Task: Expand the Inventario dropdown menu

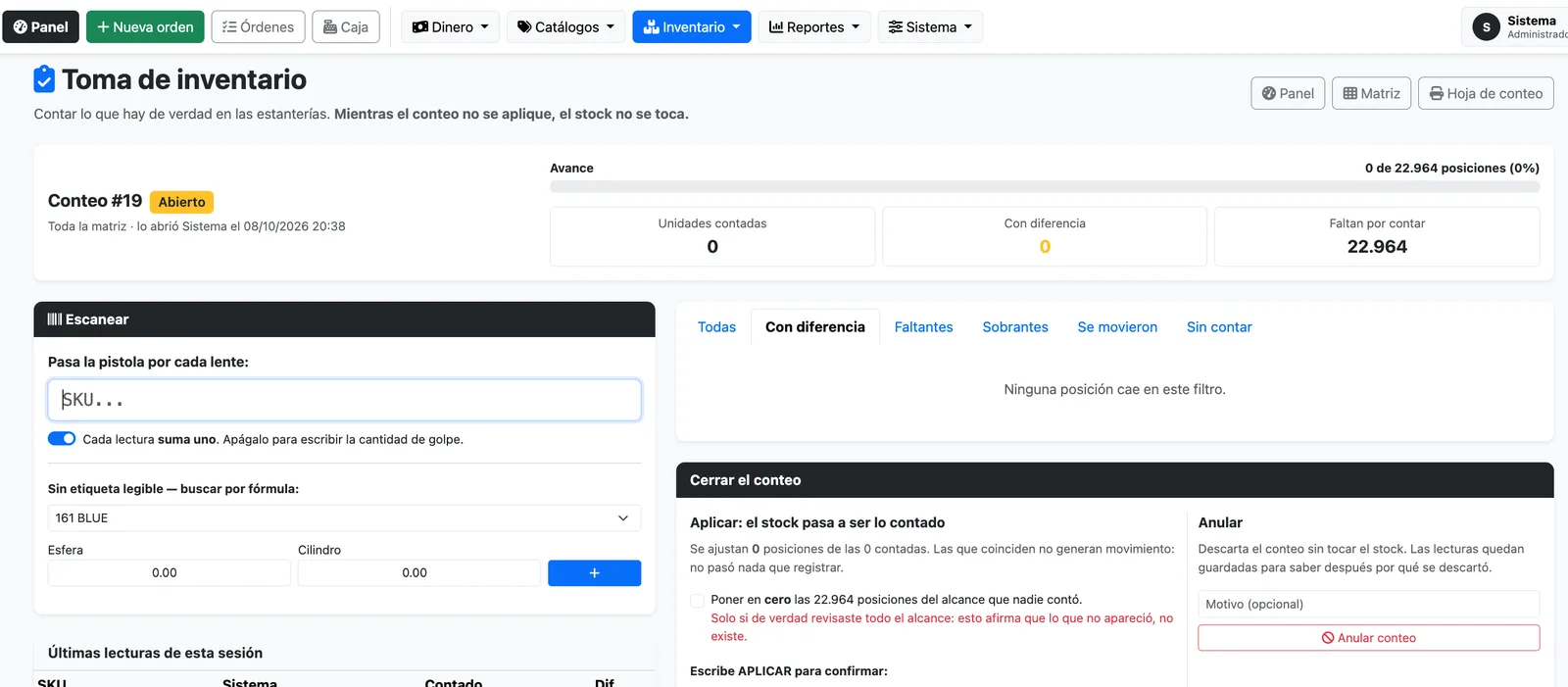Action: 692,26
